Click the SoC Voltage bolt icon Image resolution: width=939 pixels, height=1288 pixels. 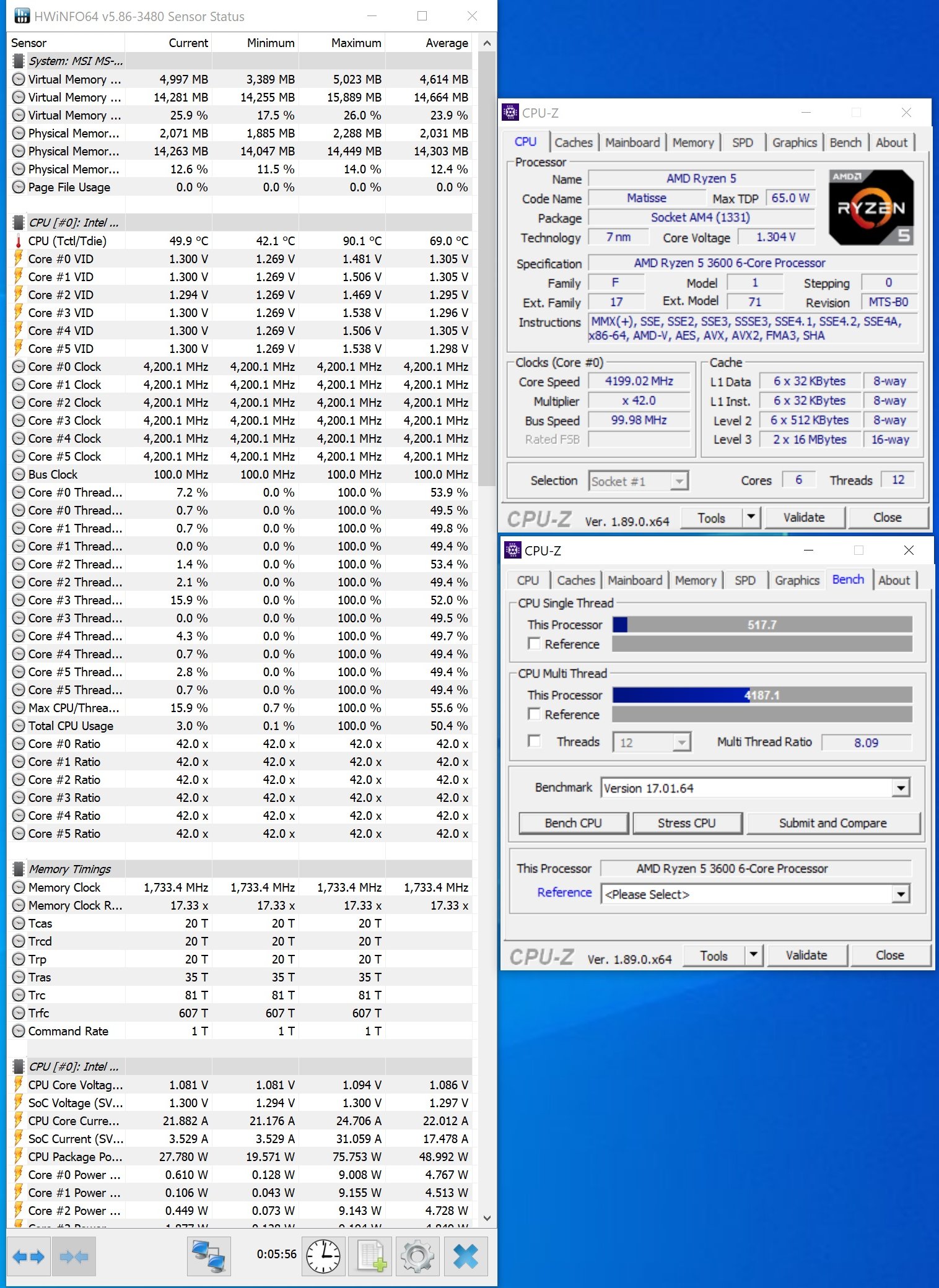[x=19, y=1103]
